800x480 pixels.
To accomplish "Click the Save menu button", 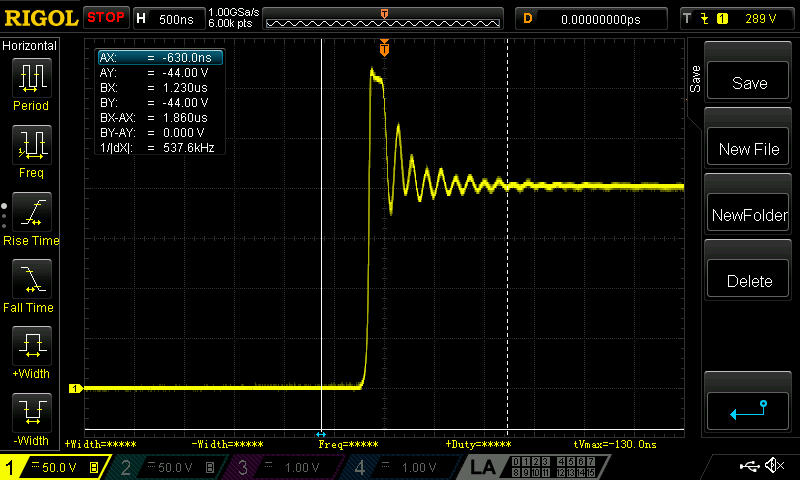I will pos(748,82).
